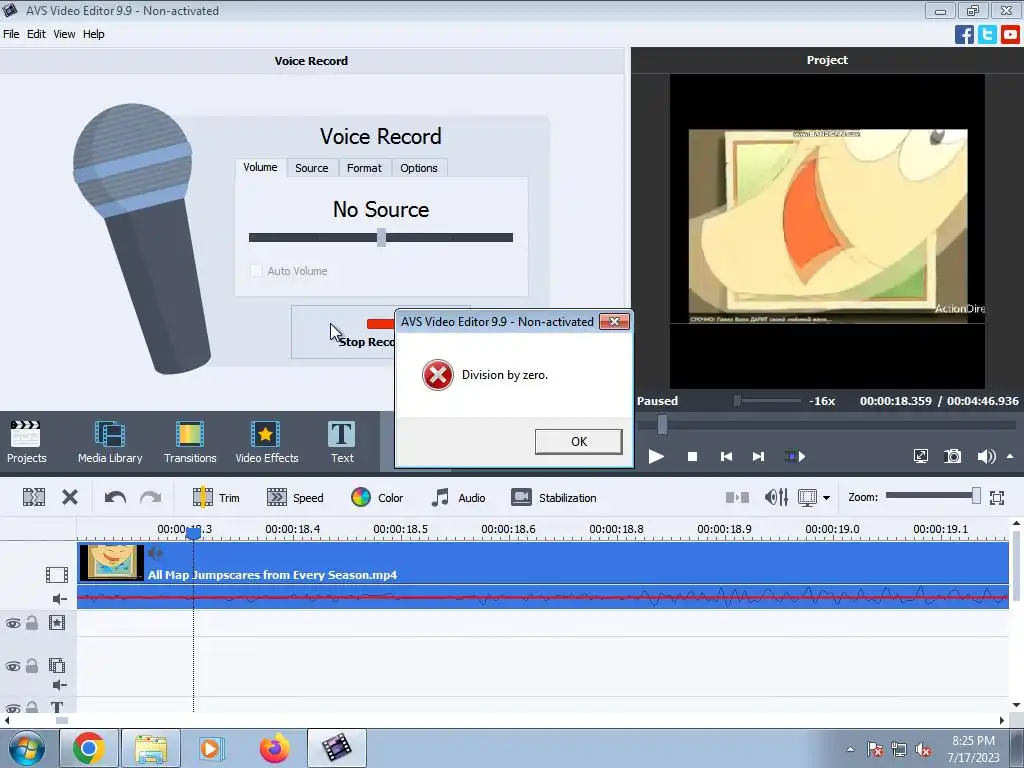Image resolution: width=1024 pixels, height=768 pixels.
Task: Open Video Effects panel
Action: (266, 441)
